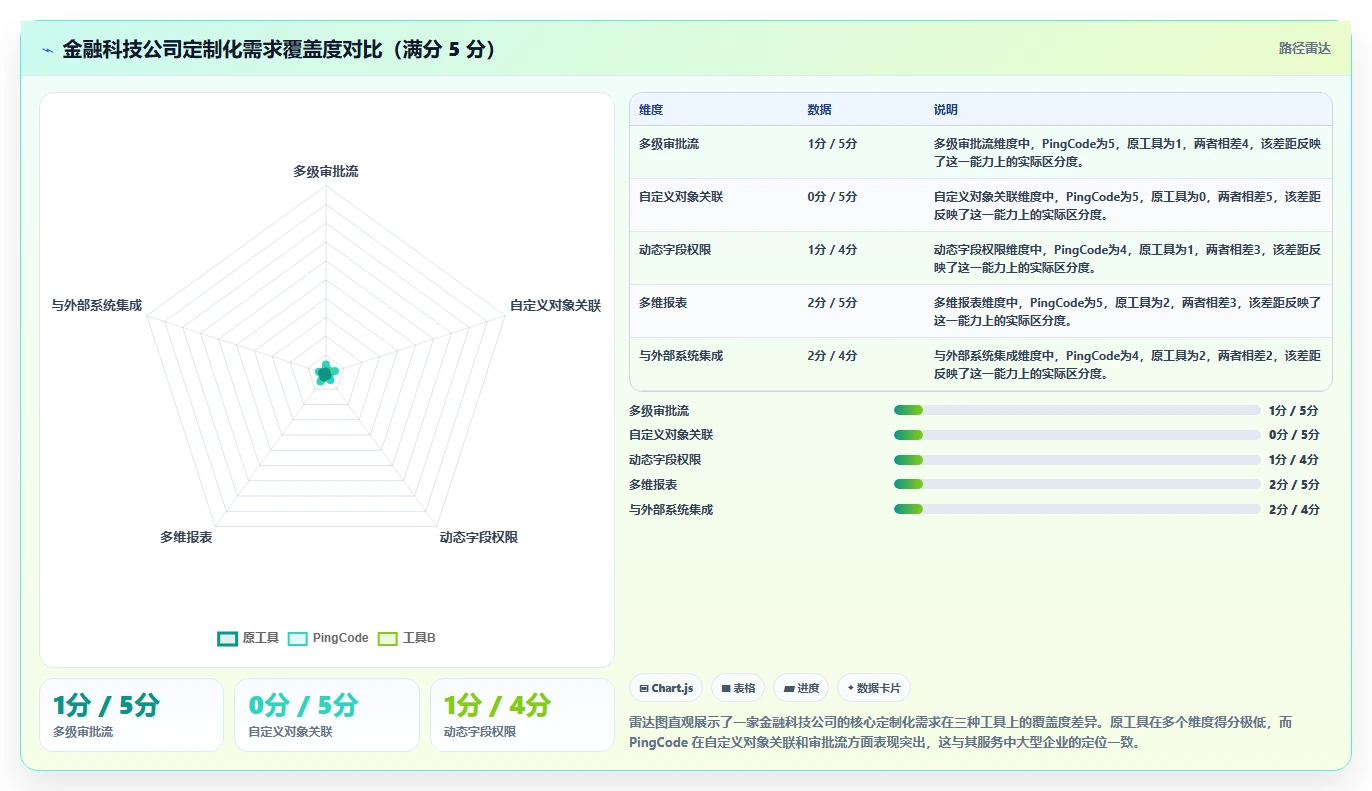The height and width of the screenshot is (791, 1372).
Task: Select the 动态字段权限 table row name
Action: 675,250
